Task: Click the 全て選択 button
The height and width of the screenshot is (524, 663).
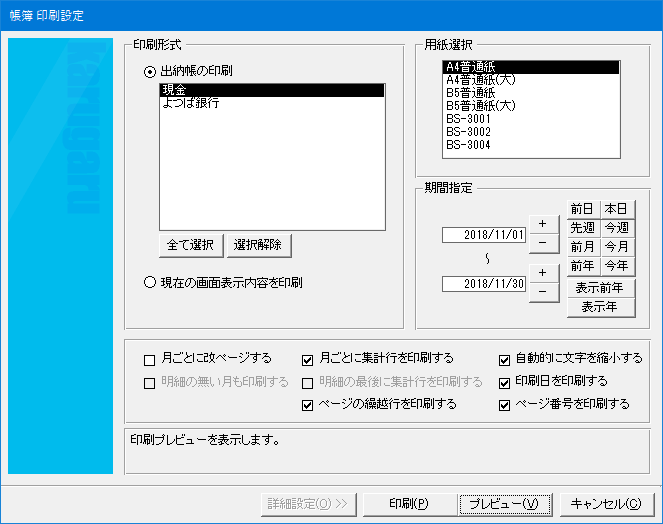Action: 191,245
